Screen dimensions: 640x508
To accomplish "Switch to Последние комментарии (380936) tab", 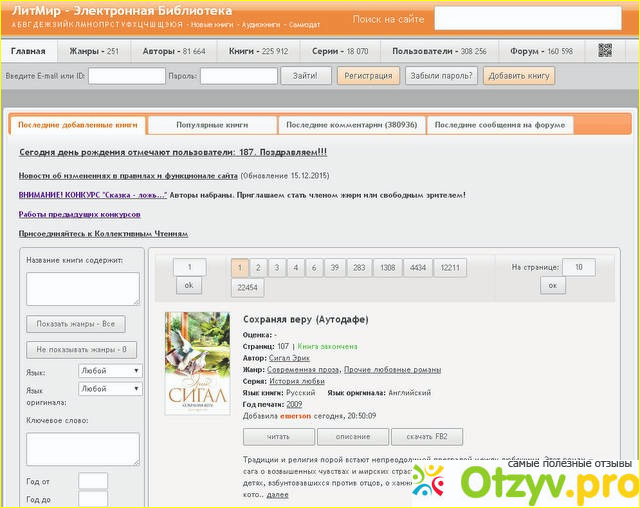I will [351, 125].
